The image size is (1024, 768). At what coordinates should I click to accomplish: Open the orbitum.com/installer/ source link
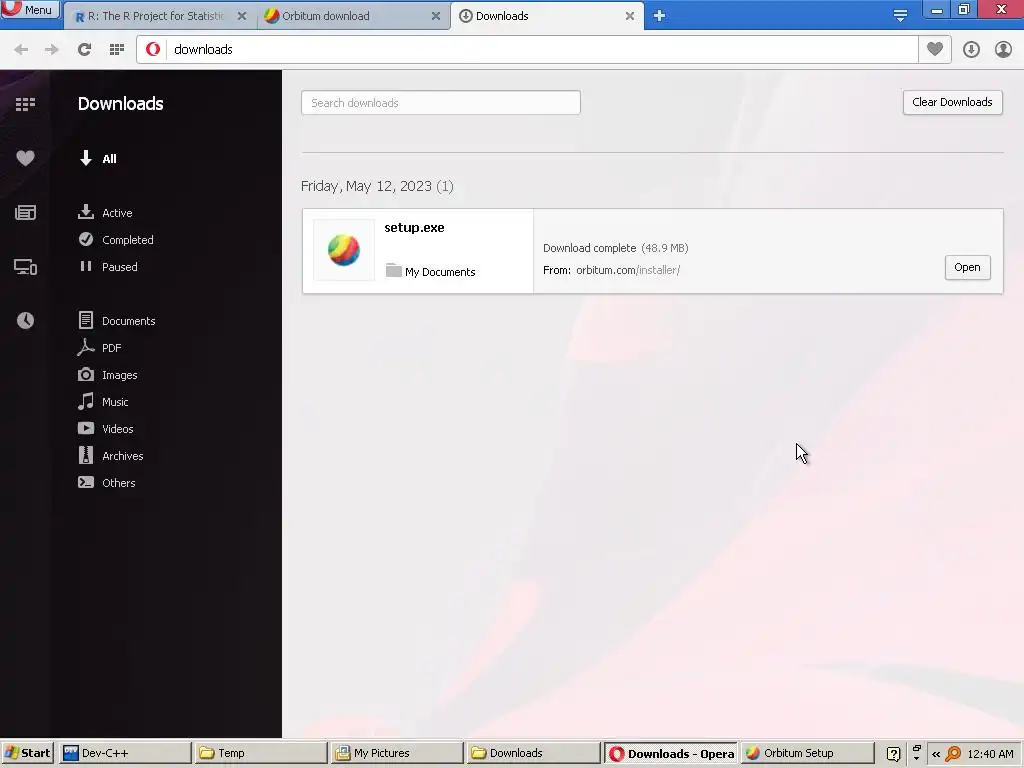(628, 270)
